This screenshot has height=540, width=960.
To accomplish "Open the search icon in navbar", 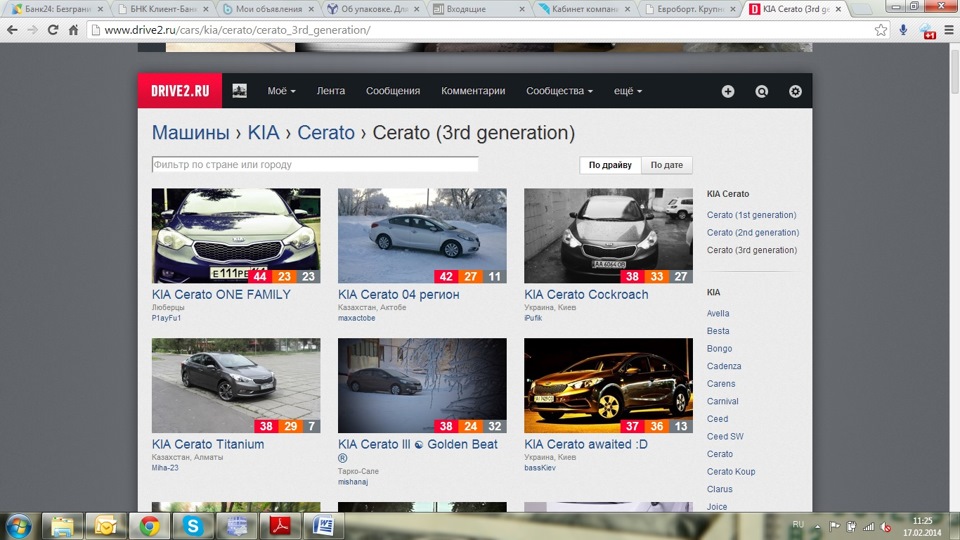I will click(761, 91).
